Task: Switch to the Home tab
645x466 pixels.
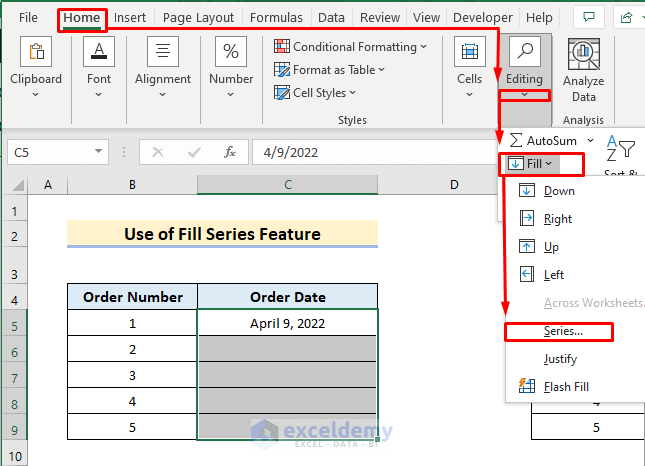Action: 81,17
